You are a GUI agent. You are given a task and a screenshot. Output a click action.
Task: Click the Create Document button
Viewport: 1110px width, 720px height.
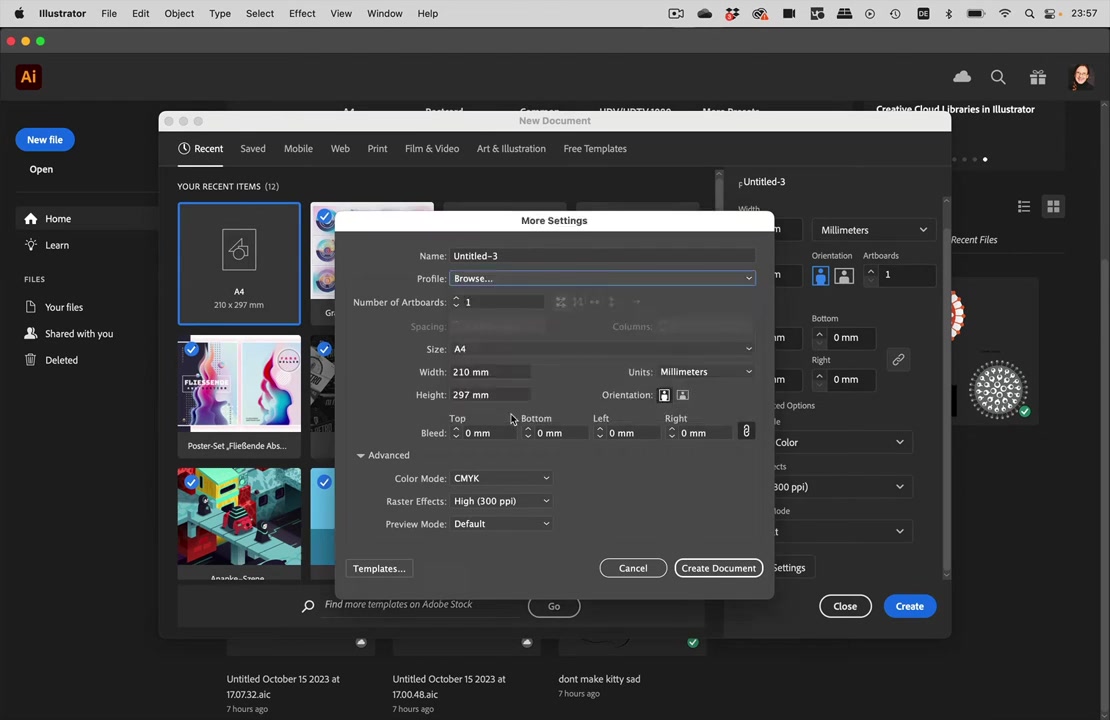click(719, 568)
